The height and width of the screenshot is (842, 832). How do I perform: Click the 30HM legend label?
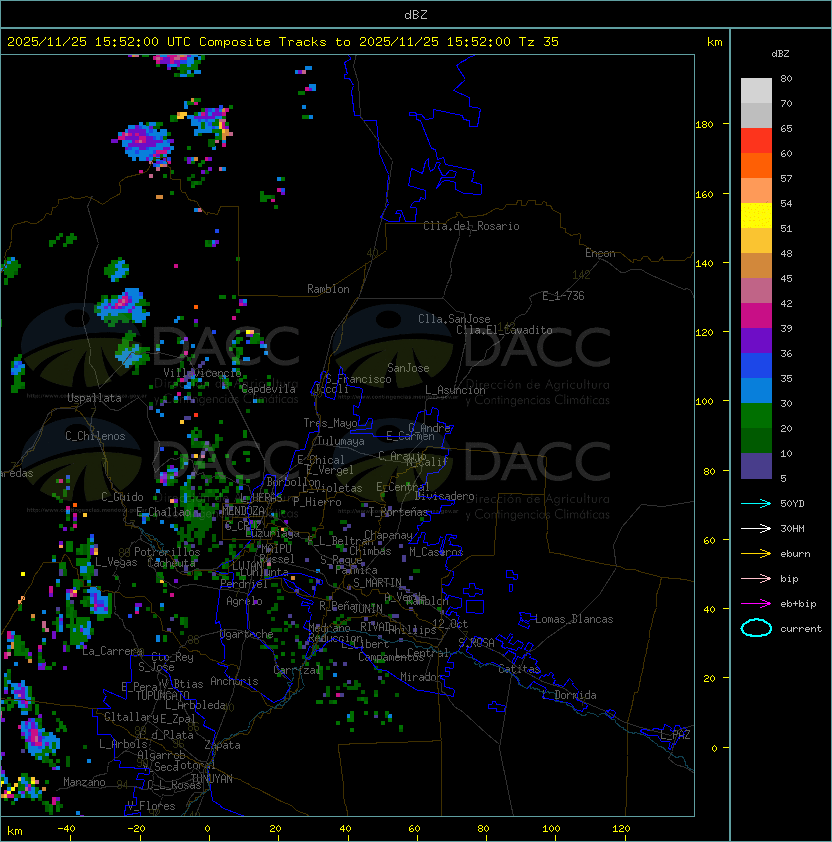[x=792, y=528]
